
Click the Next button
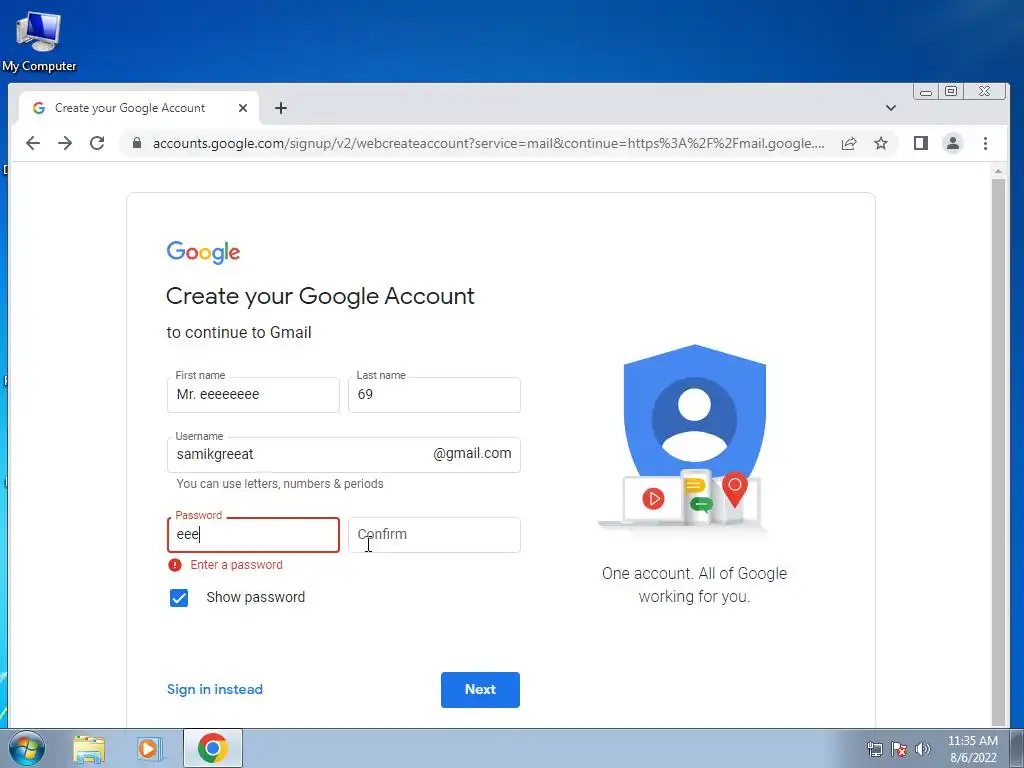click(x=480, y=690)
